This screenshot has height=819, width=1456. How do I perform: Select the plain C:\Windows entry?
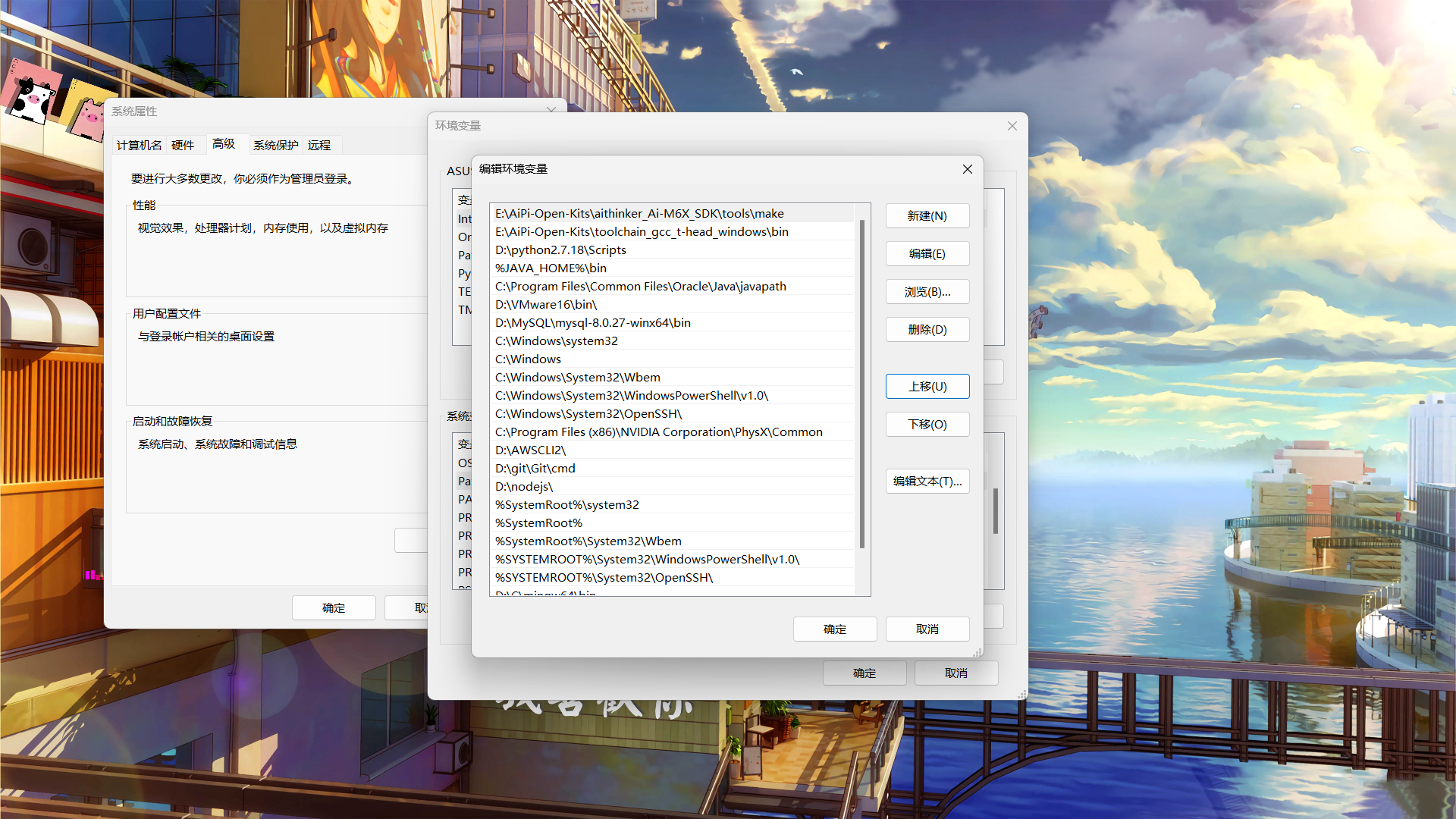click(672, 359)
